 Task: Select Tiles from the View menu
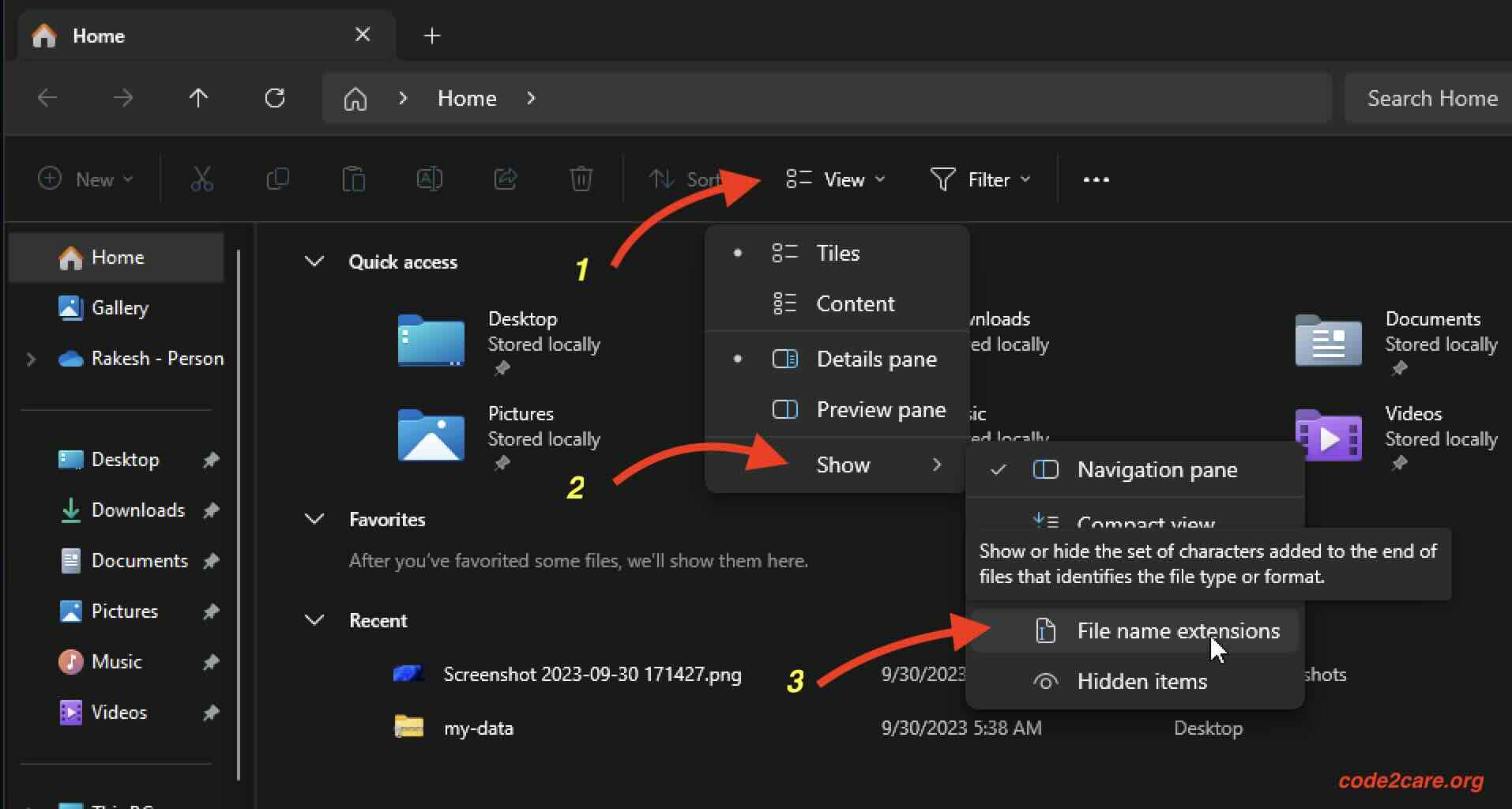tap(837, 253)
